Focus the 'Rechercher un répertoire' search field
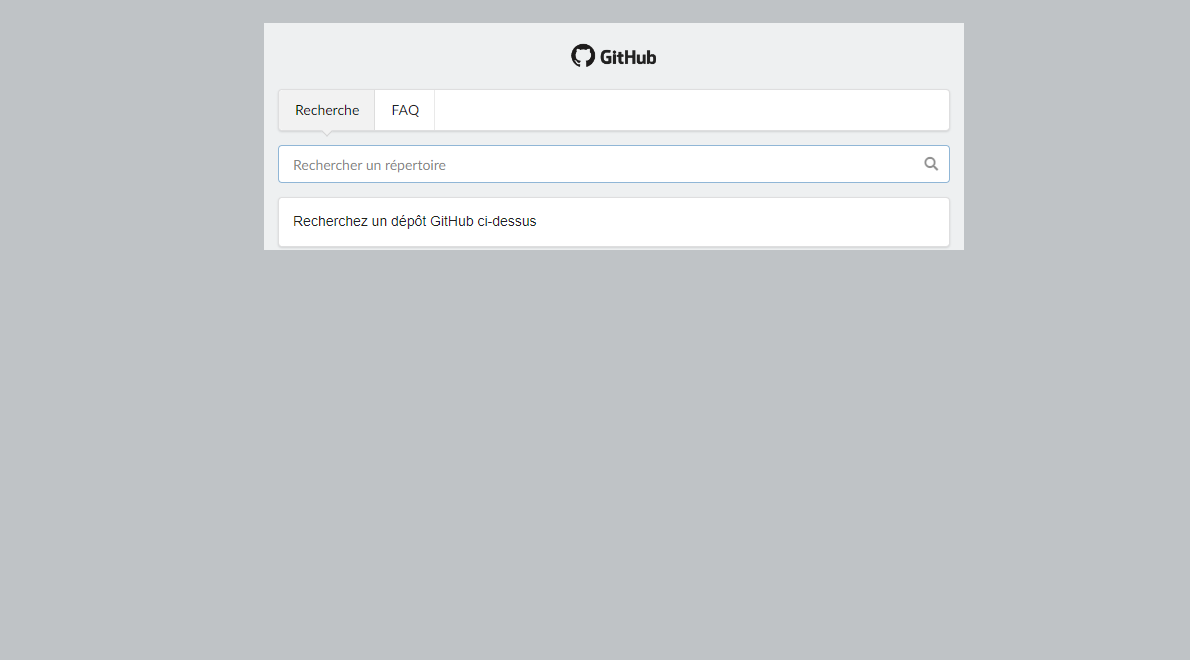This screenshot has height=660, width=1190. point(613,164)
